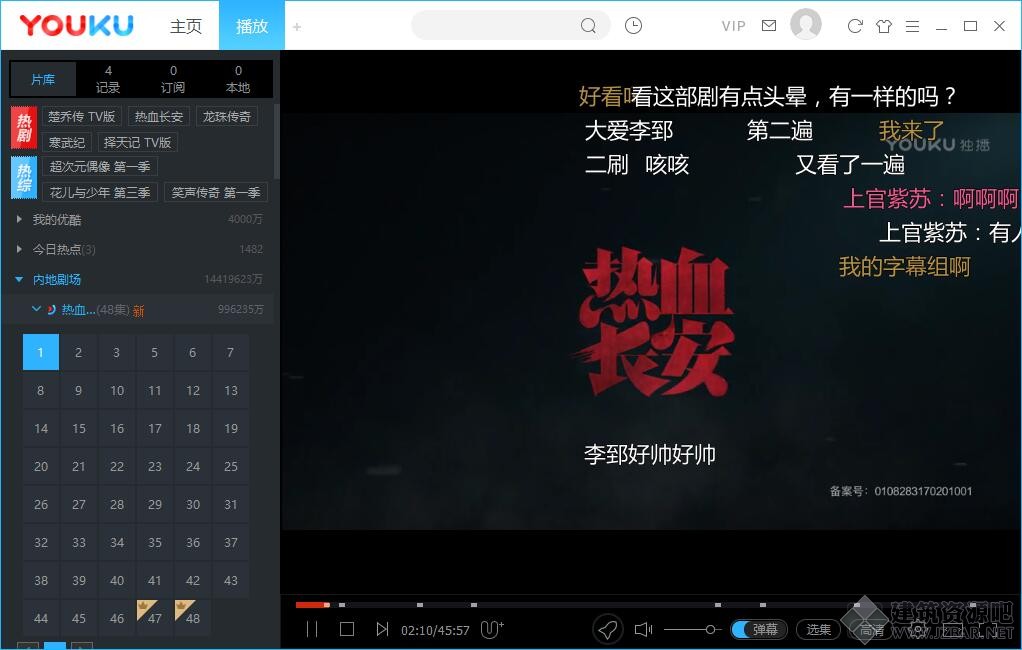The width and height of the screenshot is (1022, 650).
Task: Play episode 43
Action: coord(231,580)
